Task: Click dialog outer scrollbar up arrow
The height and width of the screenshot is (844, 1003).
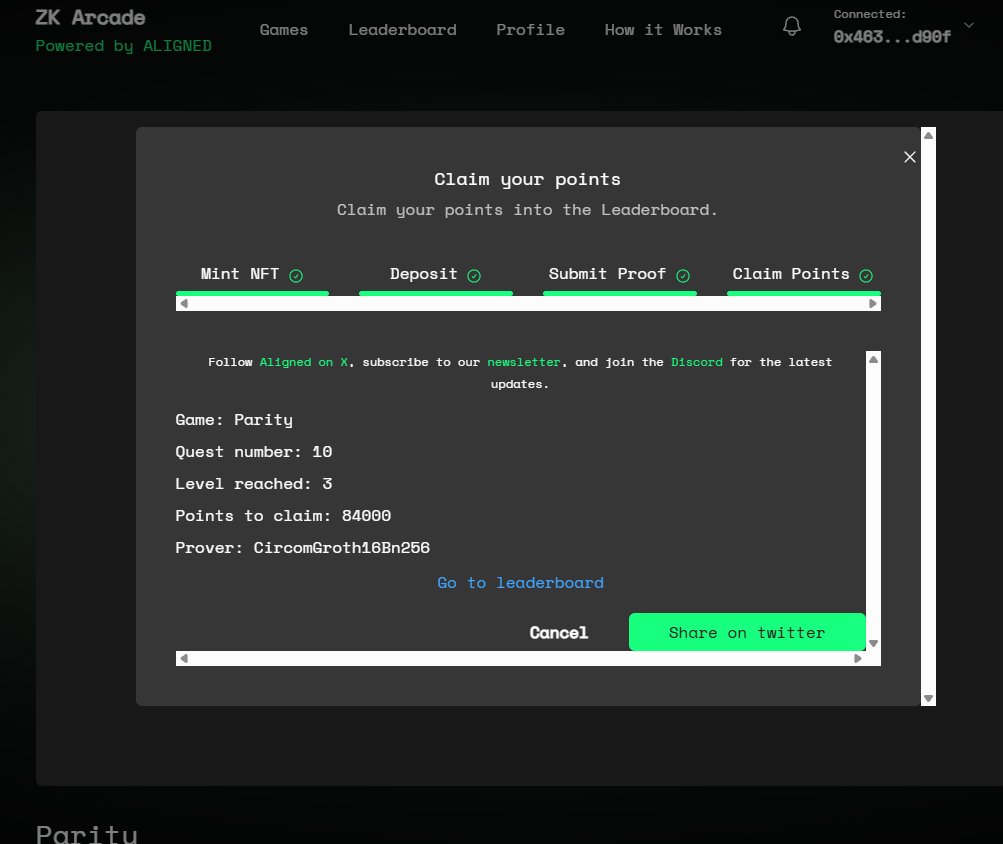Action: coord(928,135)
